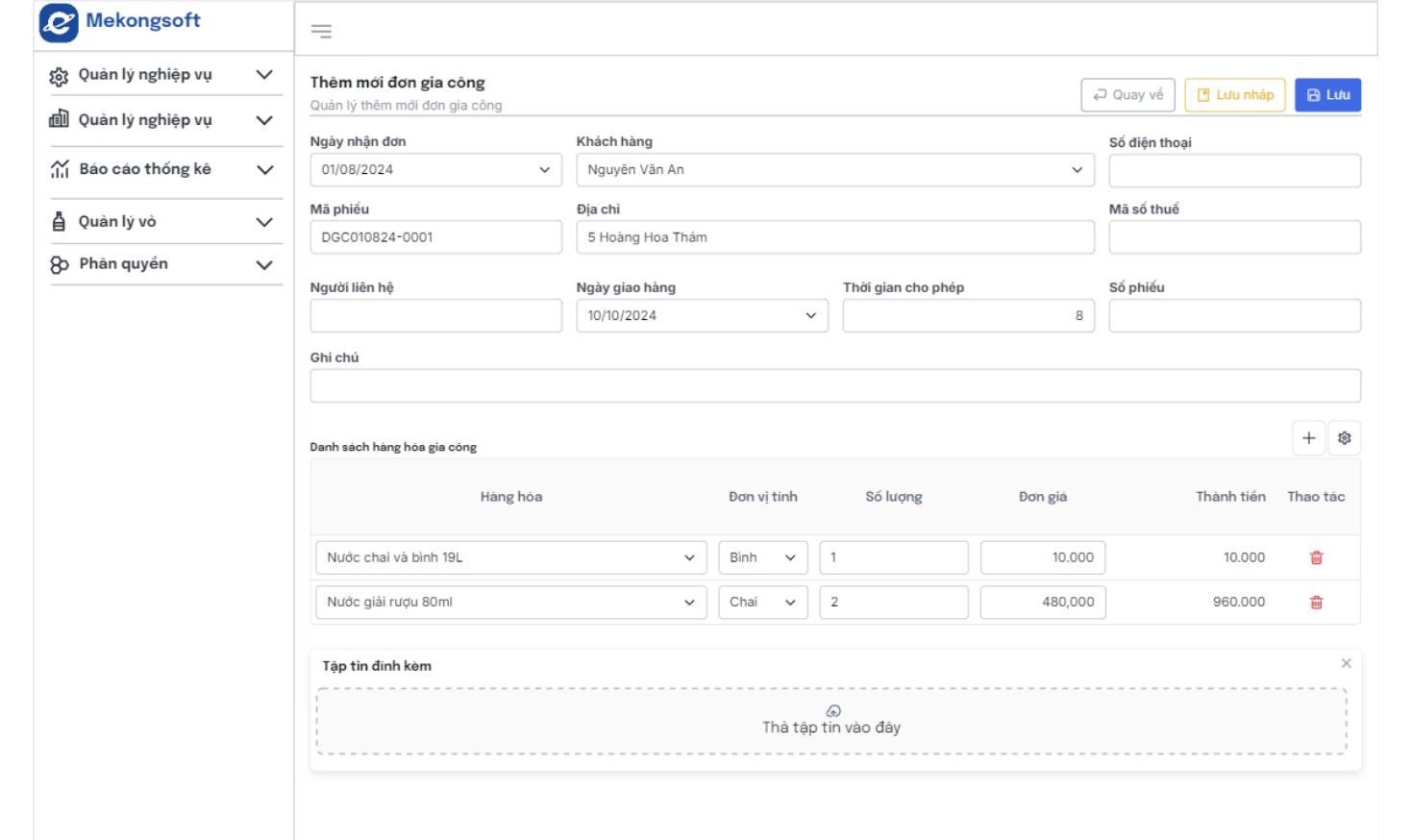Open goods table settings gear icon
This screenshot has width=1412, height=840.
(1344, 438)
